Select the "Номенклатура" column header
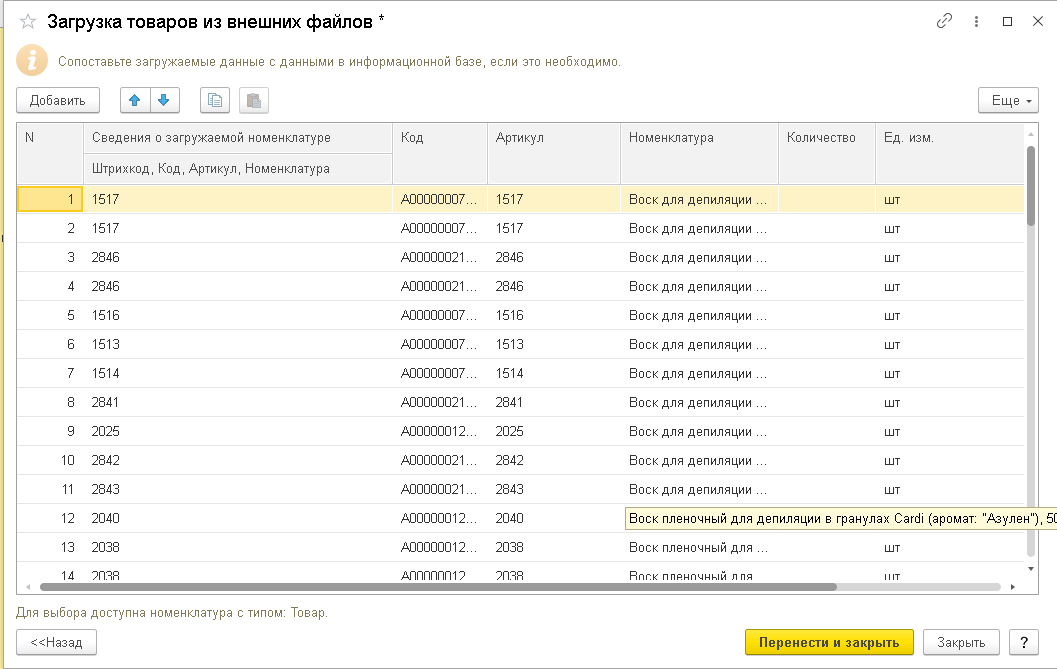 [698, 138]
